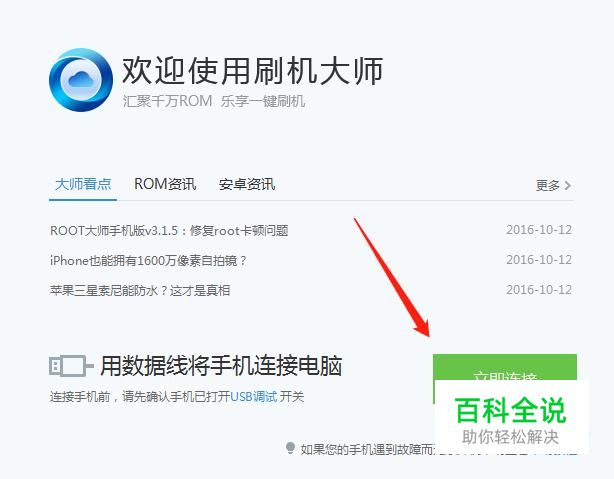
Task: Click the USB cable plug icon
Action: pyautogui.click(x=71, y=366)
